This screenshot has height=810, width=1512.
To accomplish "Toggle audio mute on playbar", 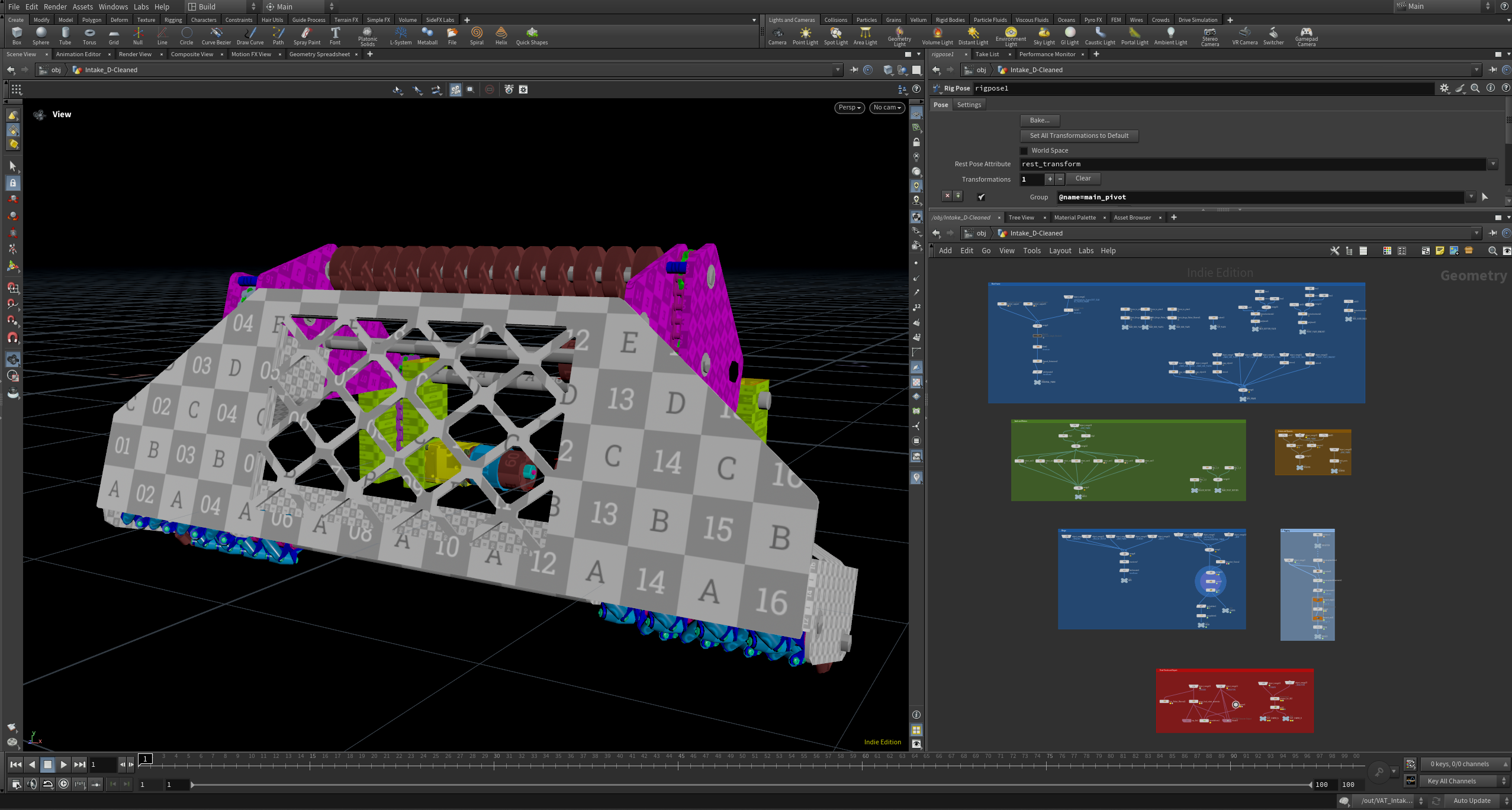I will point(32,784).
